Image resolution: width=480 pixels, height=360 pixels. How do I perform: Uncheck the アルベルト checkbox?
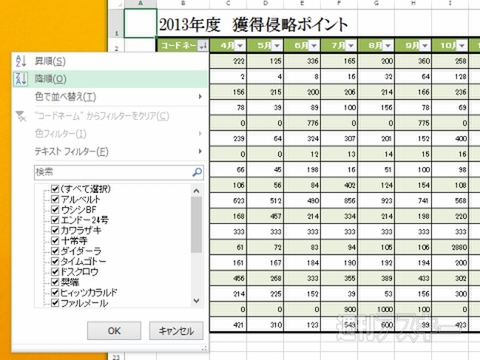coord(55,199)
